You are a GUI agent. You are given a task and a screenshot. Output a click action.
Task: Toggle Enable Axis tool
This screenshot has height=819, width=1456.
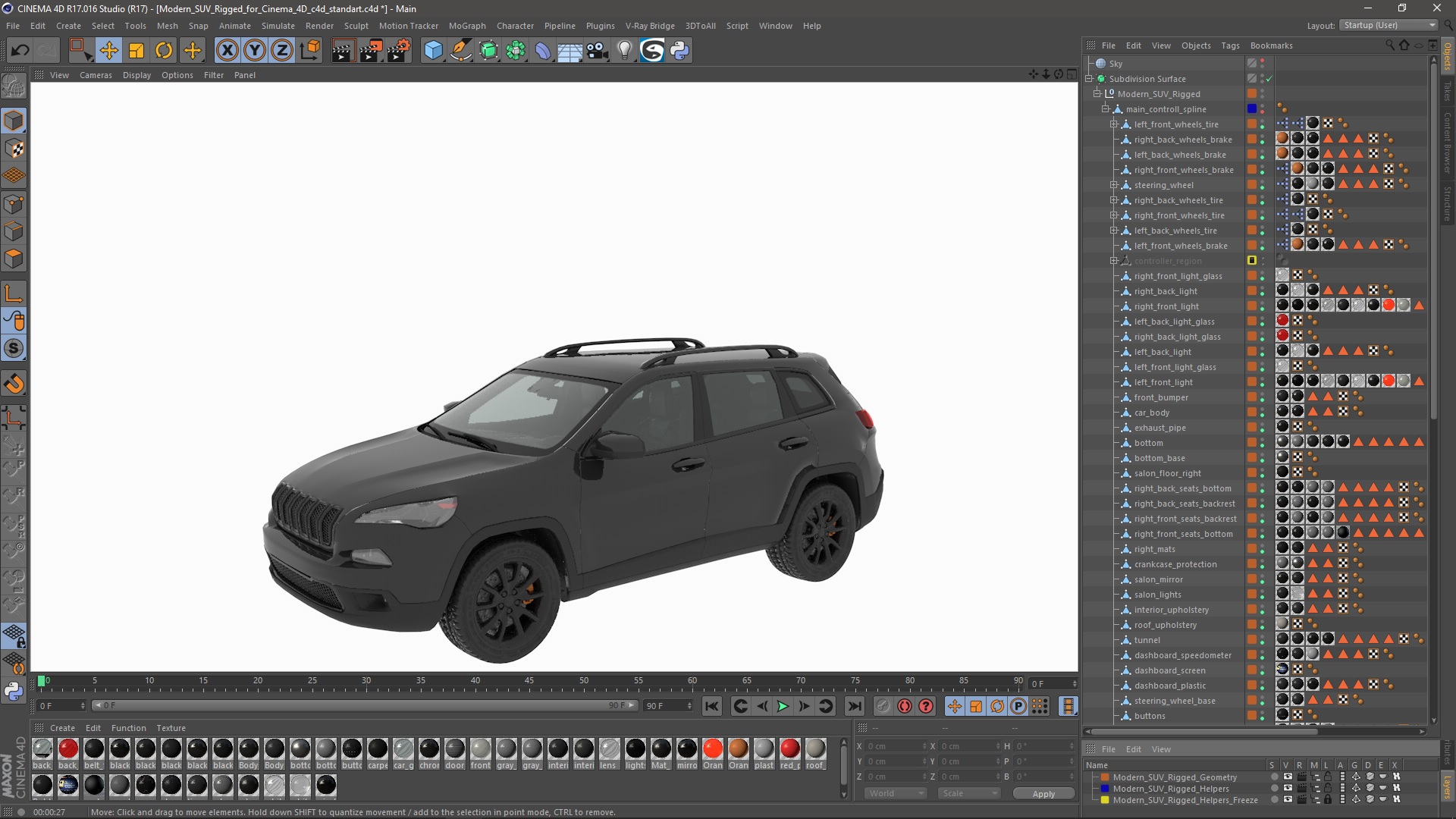[14, 294]
